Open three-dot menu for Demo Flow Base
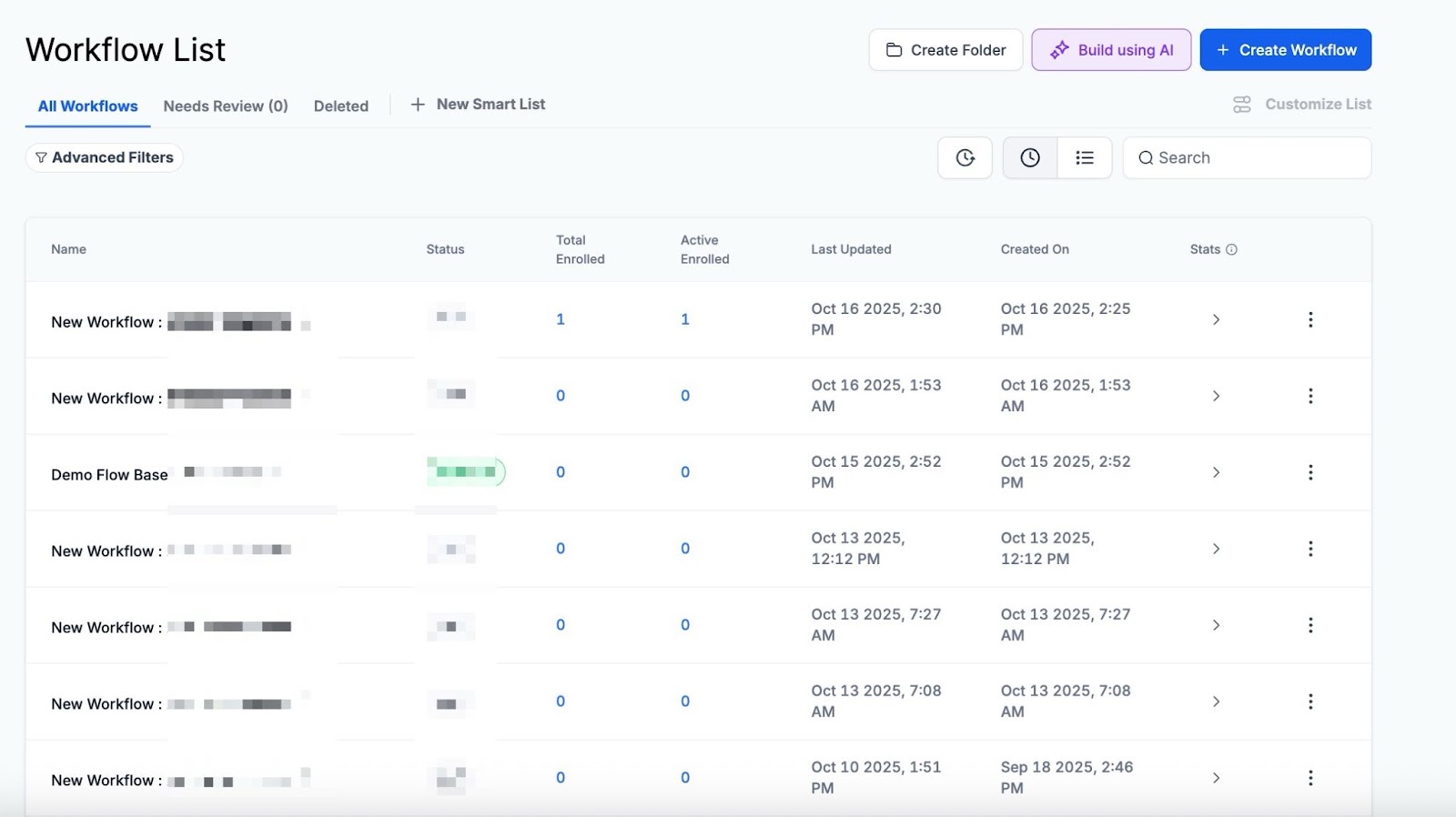 (x=1310, y=472)
